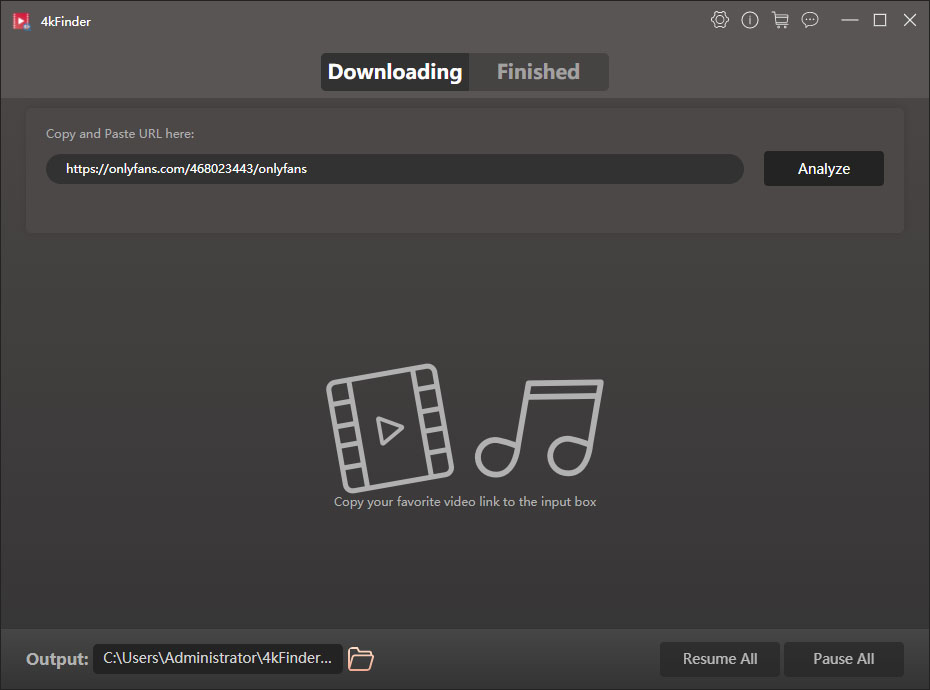Switch to the Finished tab
Image resolution: width=930 pixels, height=690 pixels.
(538, 72)
